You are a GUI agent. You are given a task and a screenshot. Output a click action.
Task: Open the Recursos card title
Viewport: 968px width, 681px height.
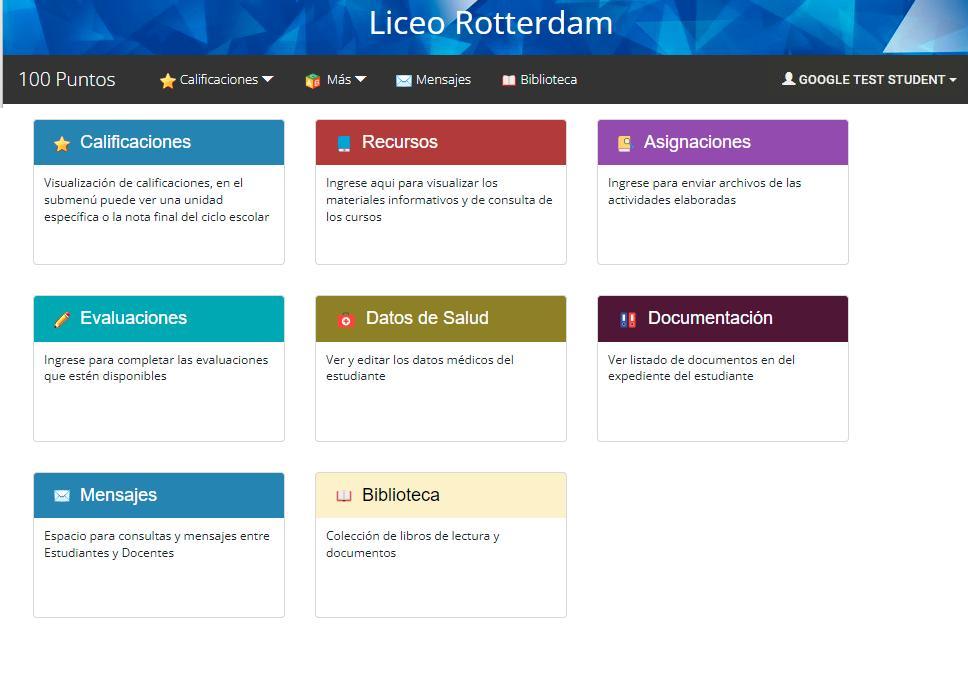click(400, 142)
